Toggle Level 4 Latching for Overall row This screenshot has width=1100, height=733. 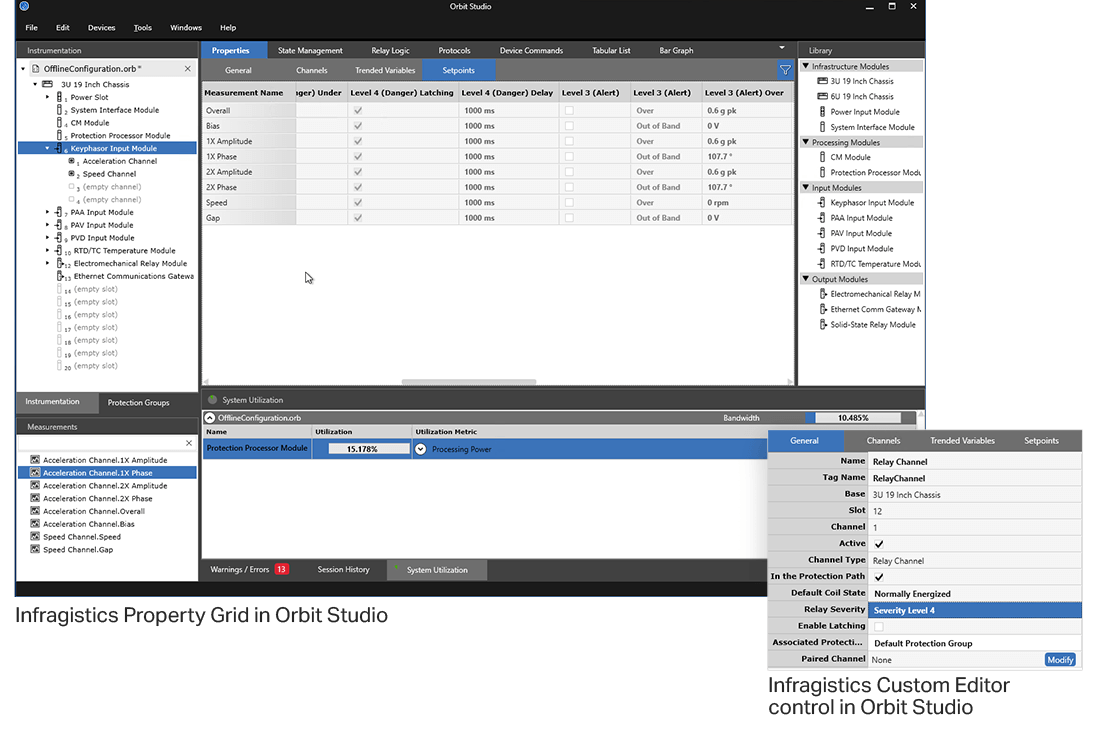coord(358,111)
